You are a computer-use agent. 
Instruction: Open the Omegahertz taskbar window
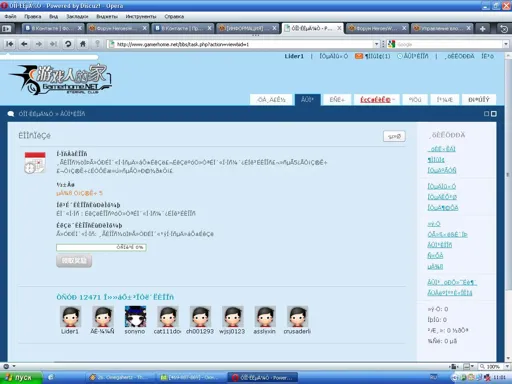[118, 378]
